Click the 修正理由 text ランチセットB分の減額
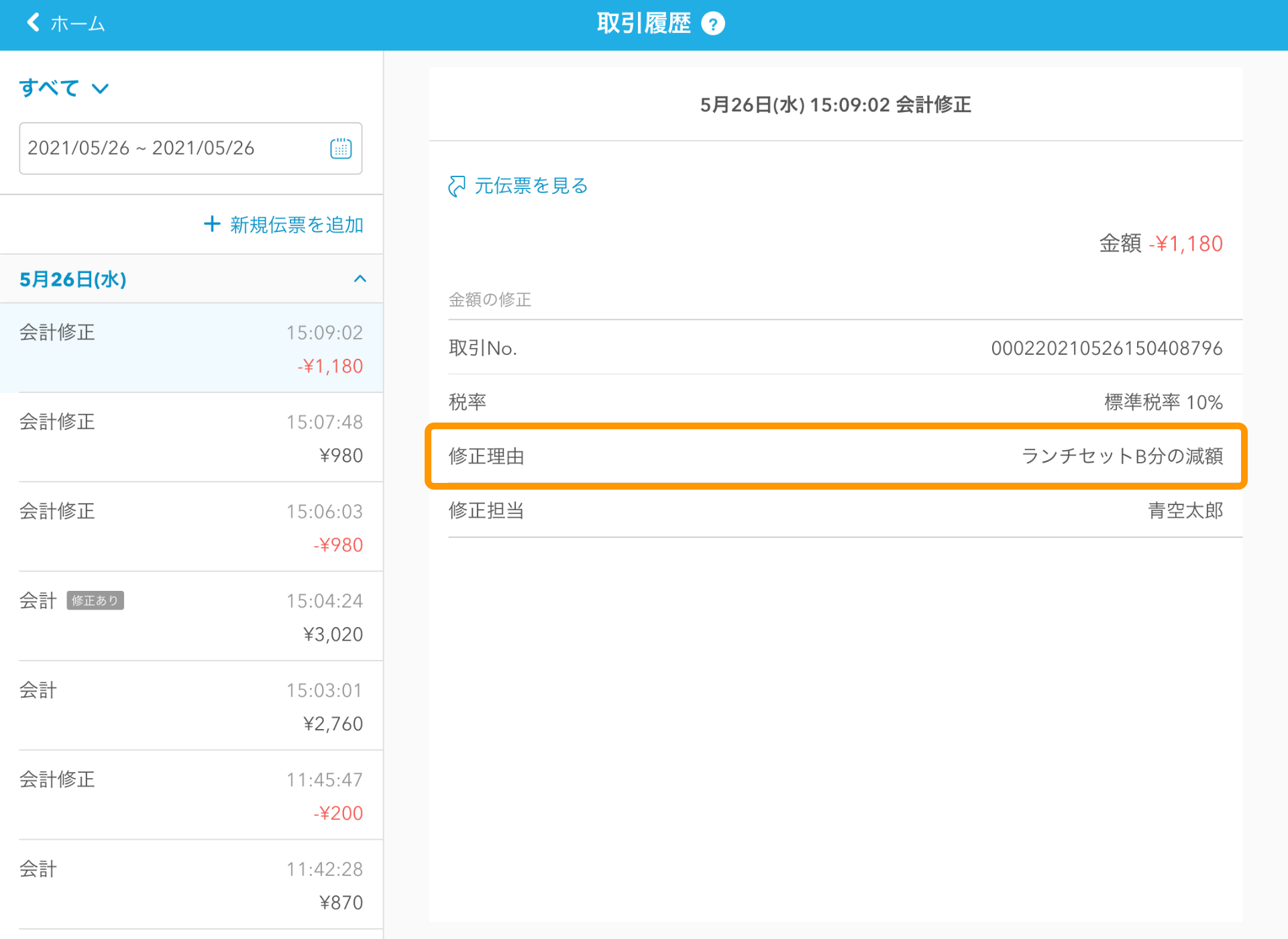The height and width of the screenshot is (939, 1288). [1122, 456]
